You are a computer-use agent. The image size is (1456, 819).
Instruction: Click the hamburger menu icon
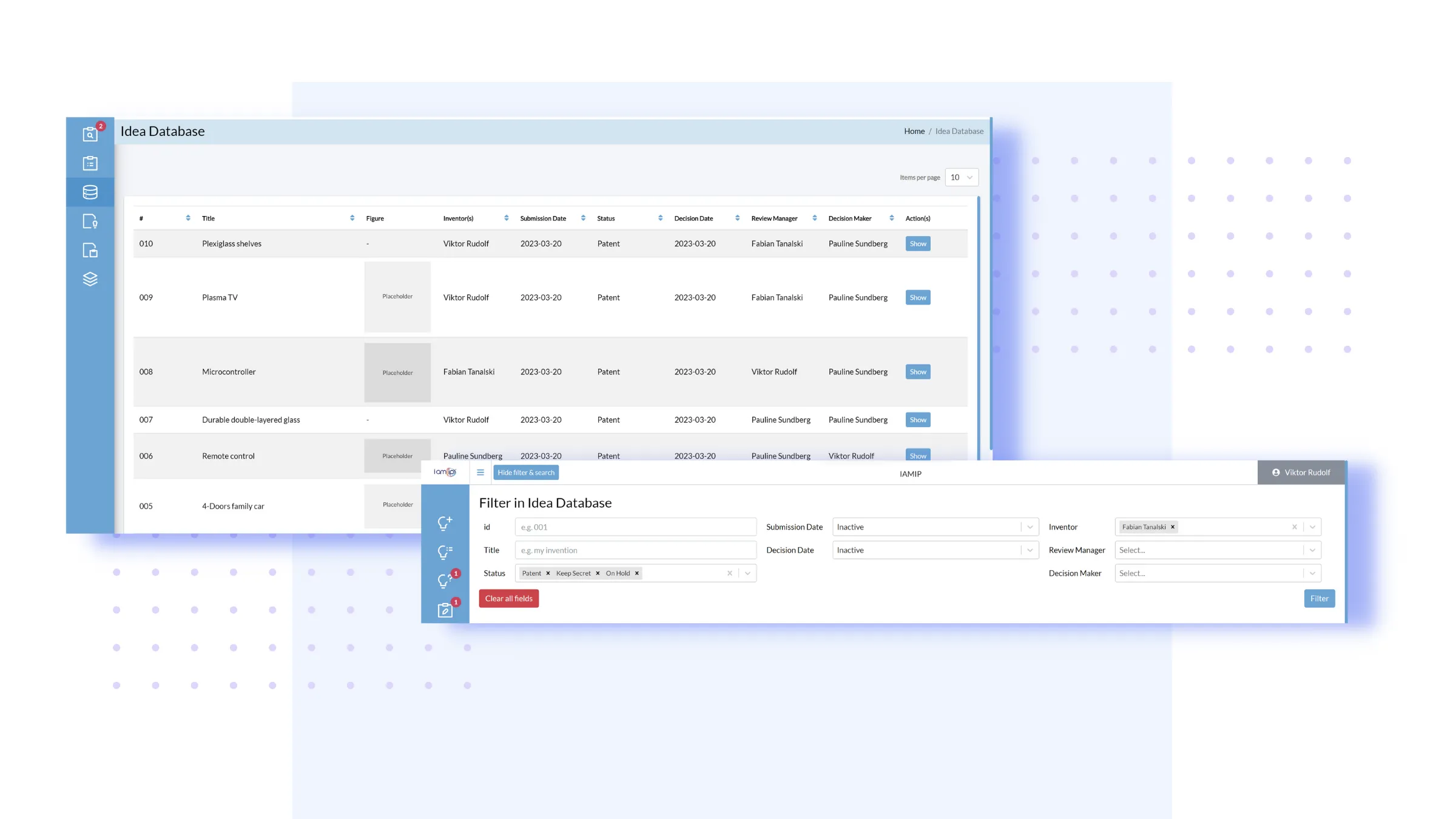coord(480,473)
